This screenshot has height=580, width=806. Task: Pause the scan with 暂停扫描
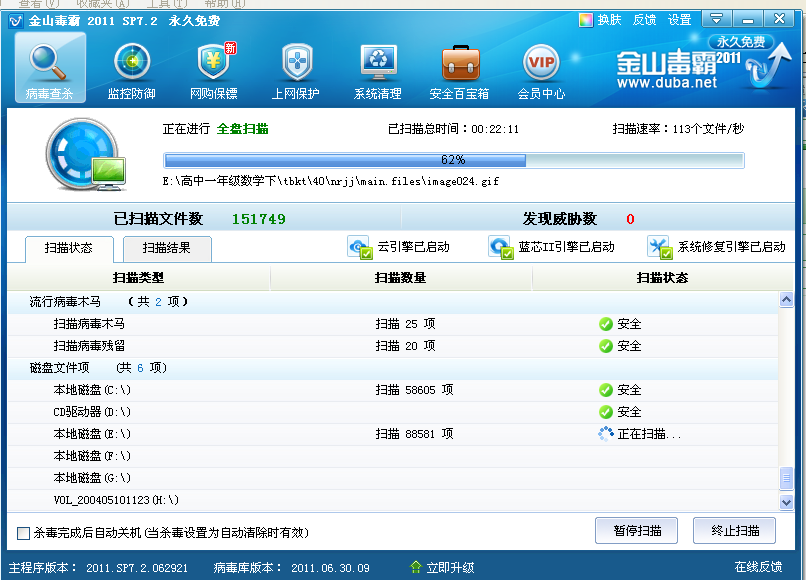click(636, 531)
